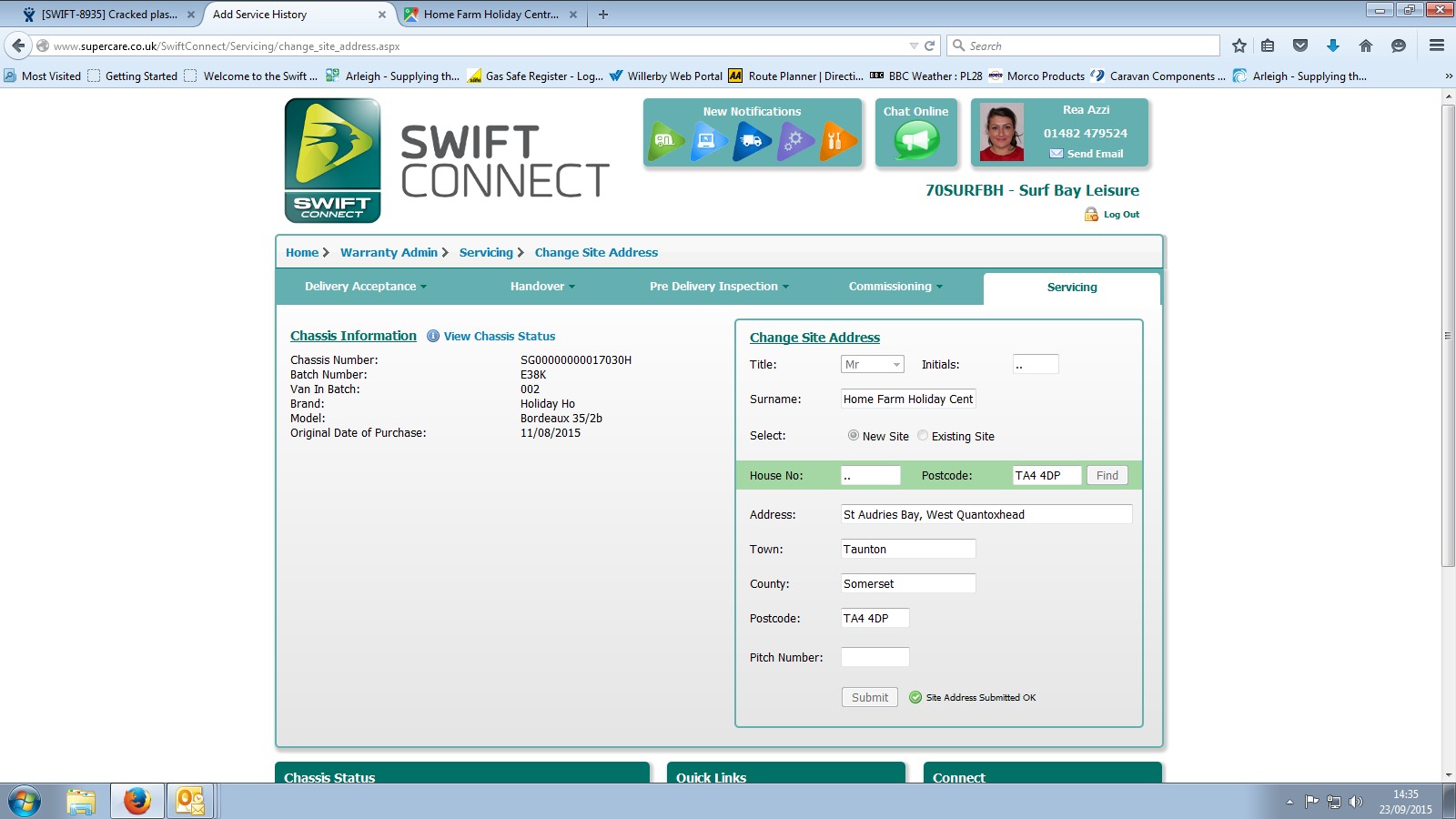
Task: Close the Add Service History tab
Action: coord(381,15)
